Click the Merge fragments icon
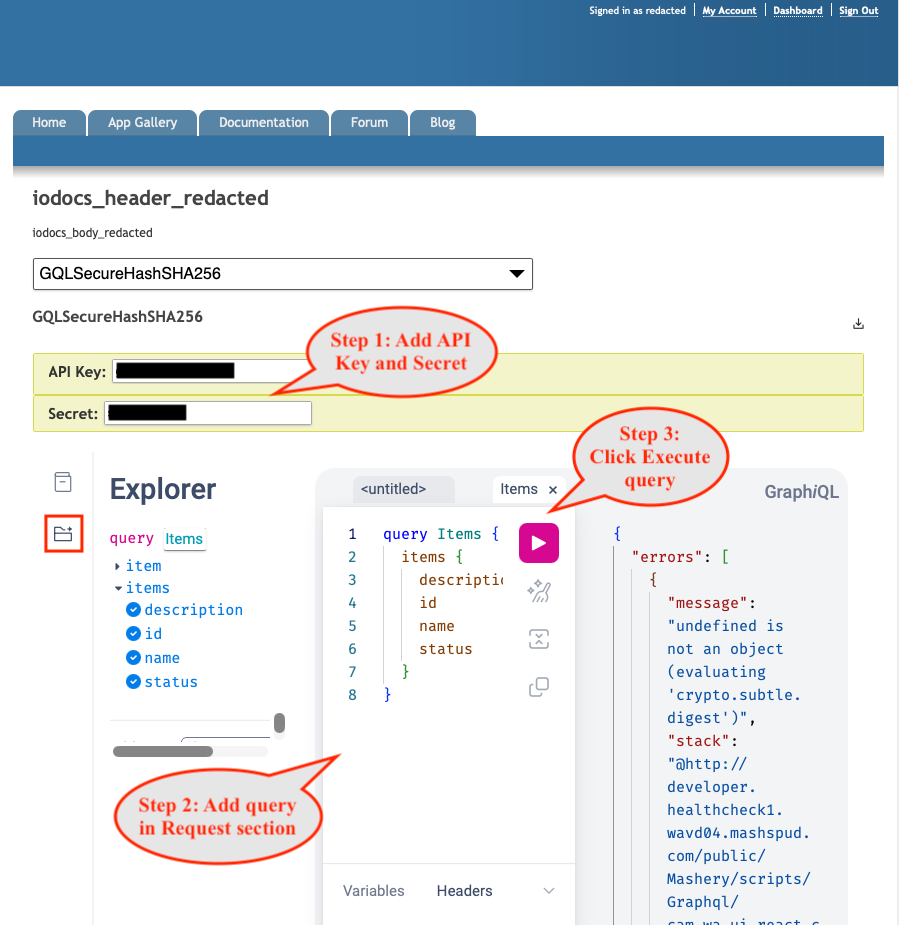The image size is (899, 925). (539, 639)
